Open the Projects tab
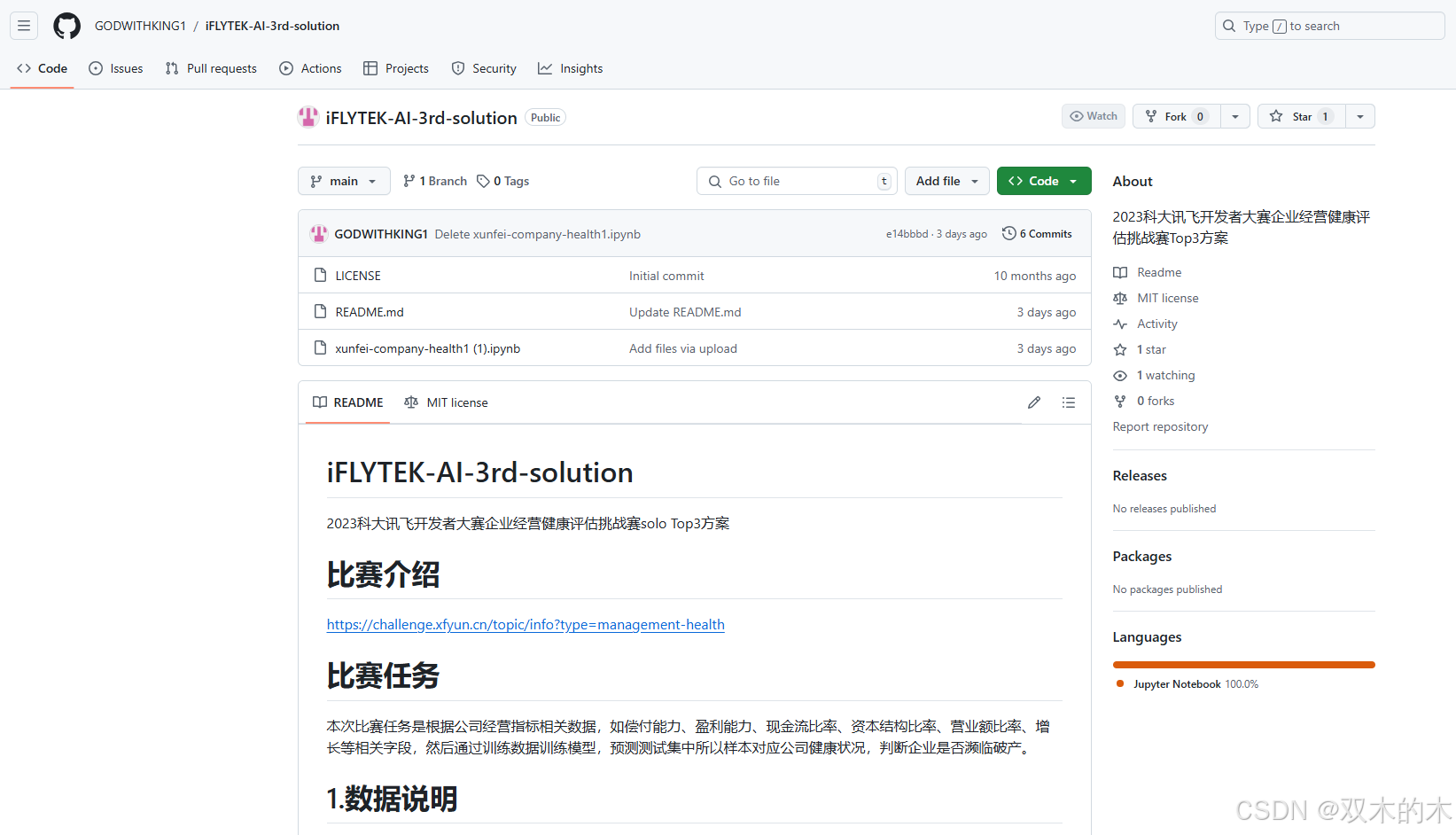 click(396, 68)
